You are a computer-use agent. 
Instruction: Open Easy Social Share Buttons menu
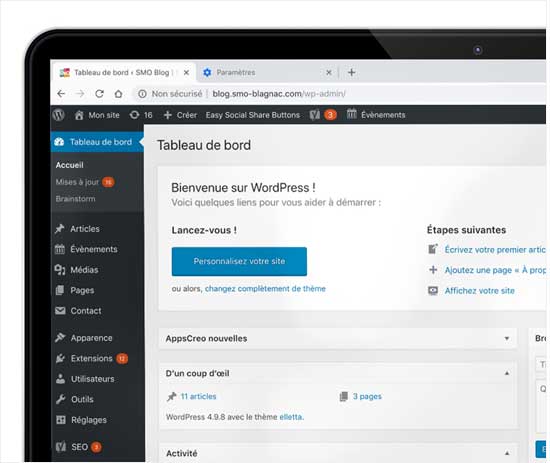(x=253, y=115)
